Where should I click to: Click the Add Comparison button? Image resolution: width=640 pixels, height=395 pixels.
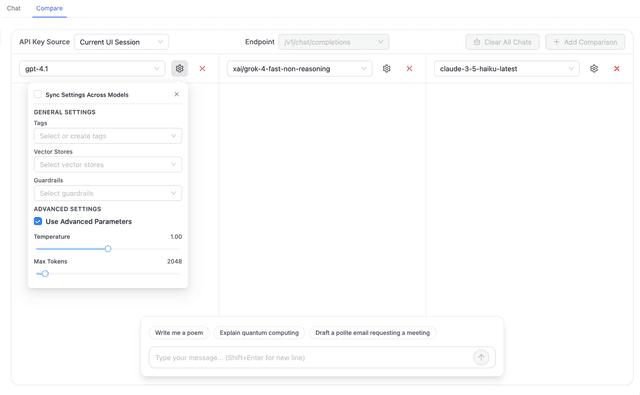point(585,42)
